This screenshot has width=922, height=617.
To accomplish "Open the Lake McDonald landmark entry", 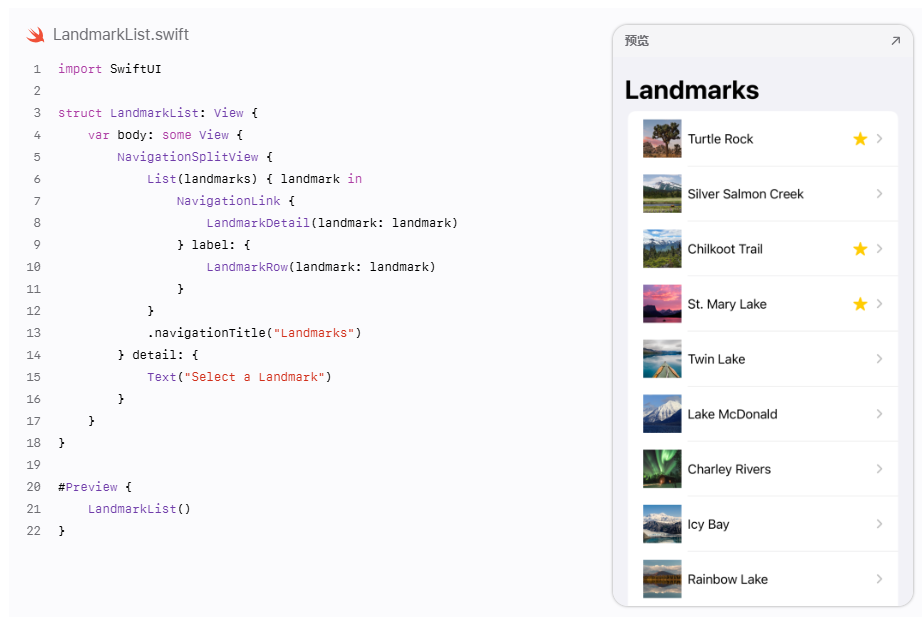I will tap(763, 413).
